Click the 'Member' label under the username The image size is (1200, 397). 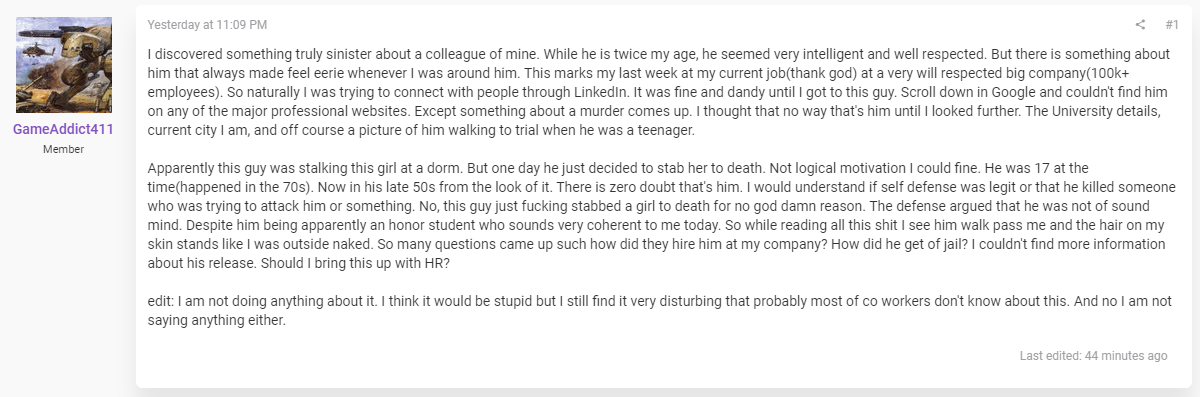point(64,149)
